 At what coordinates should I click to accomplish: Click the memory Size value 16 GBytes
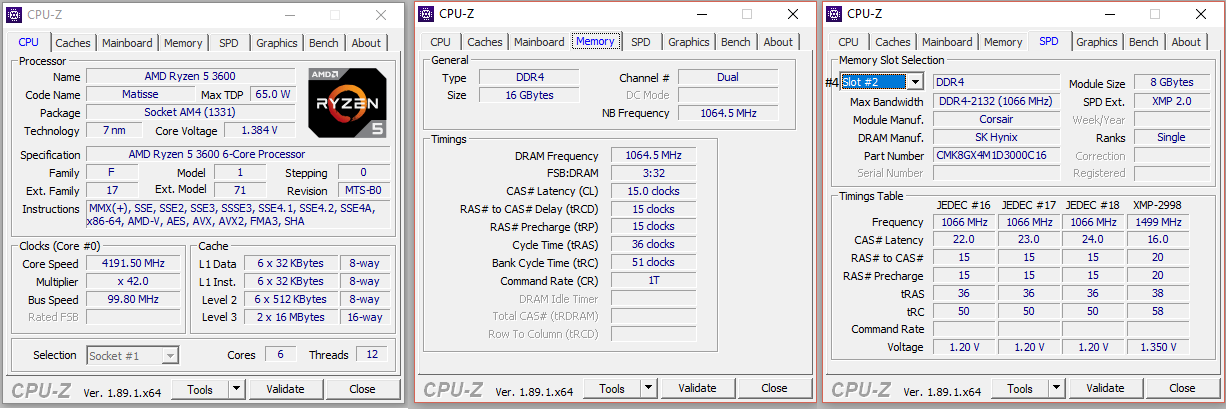click(x=529, y=95)
